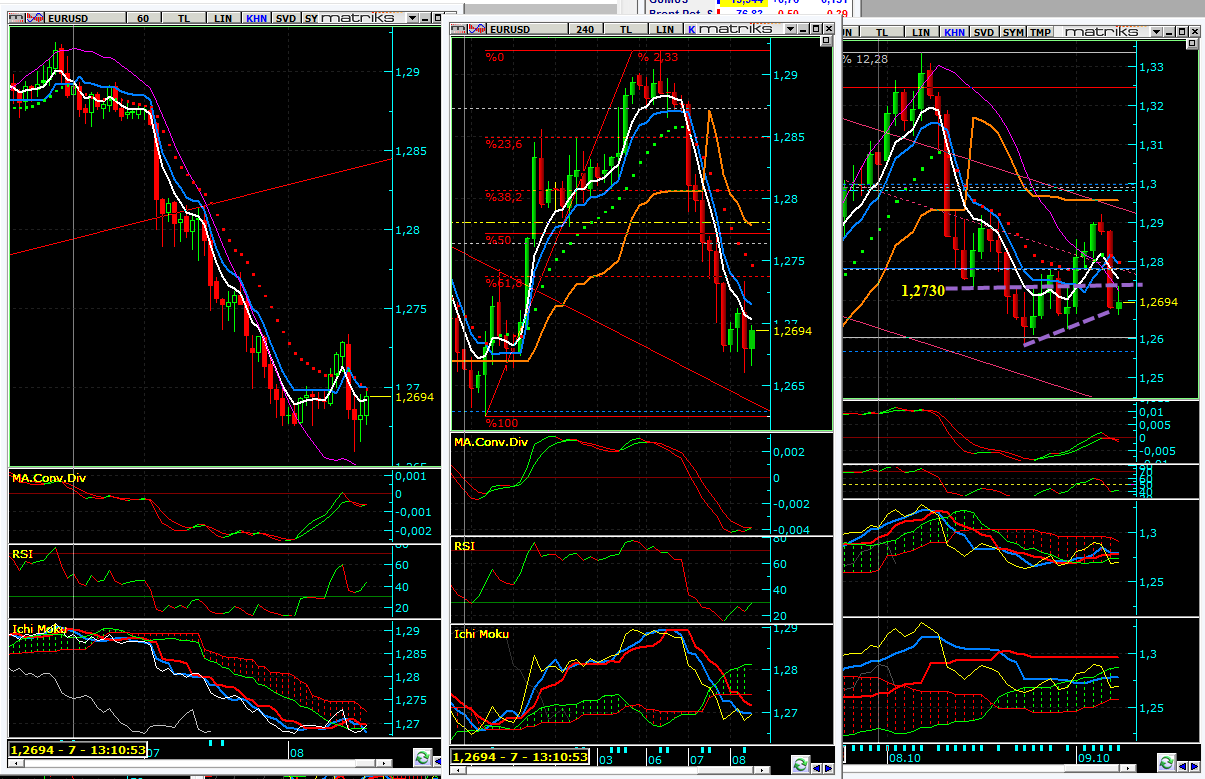The image size is (1205, 779).
Task: Select the TMP tab in the right chart
Action: [x=1041, y=32]
